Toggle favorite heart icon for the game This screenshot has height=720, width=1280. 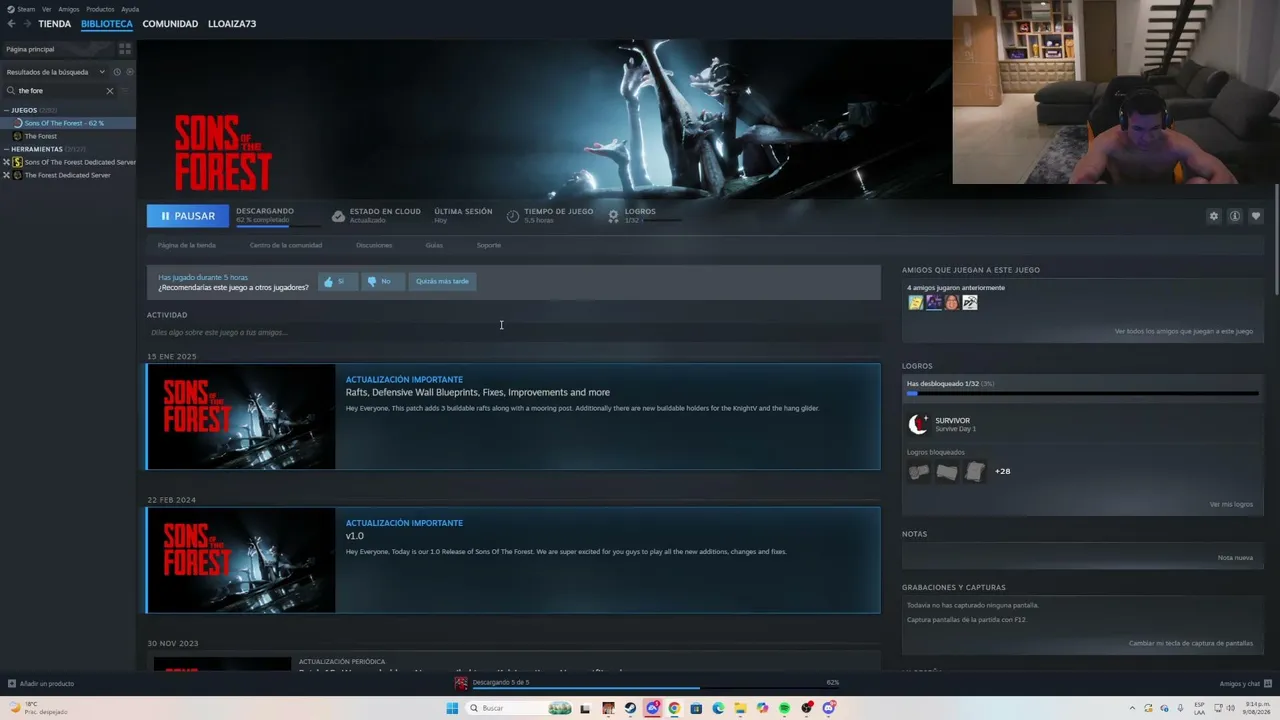[x=1256, y=216]
